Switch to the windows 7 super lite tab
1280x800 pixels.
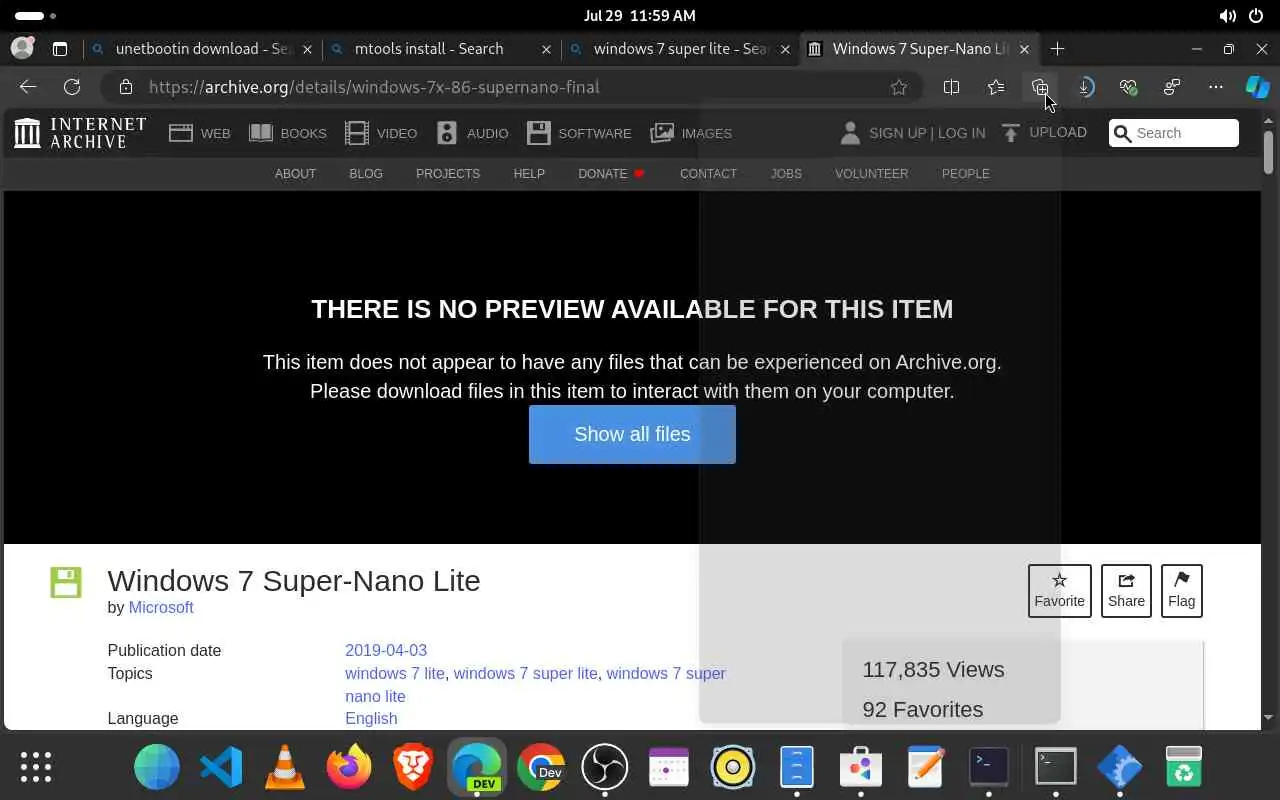[680, 48]
